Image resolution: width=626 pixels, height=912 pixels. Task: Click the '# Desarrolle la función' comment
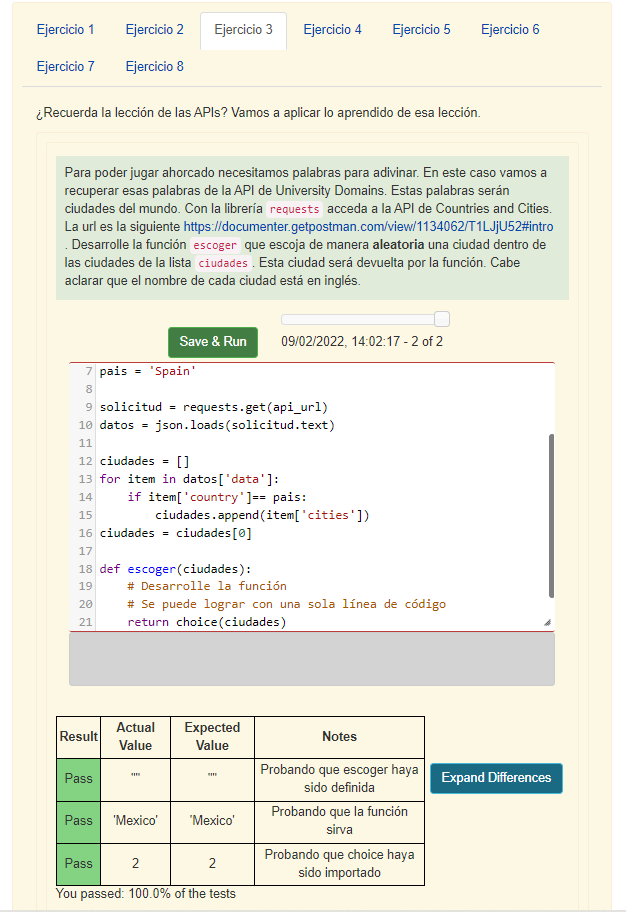(x=207, y=586)
